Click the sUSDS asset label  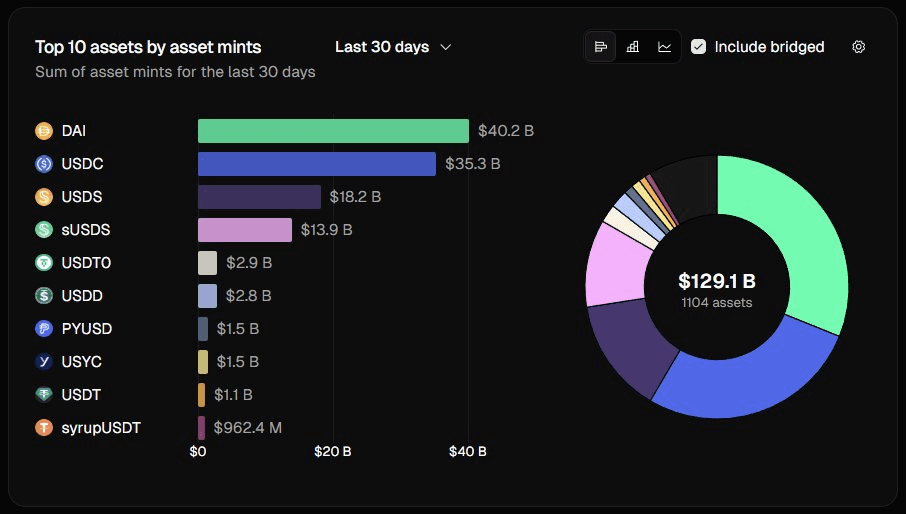pyautogui.click(x=86, y=230)
